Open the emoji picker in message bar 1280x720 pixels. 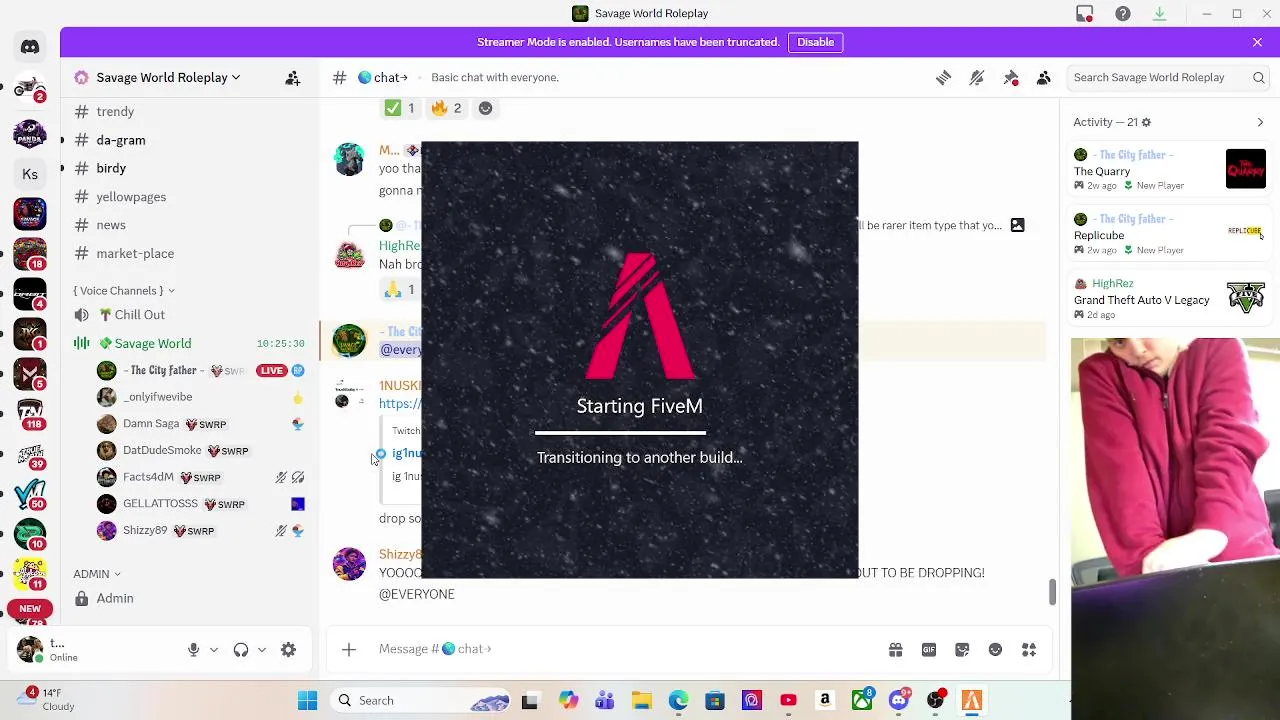click(x=995, y=650)
